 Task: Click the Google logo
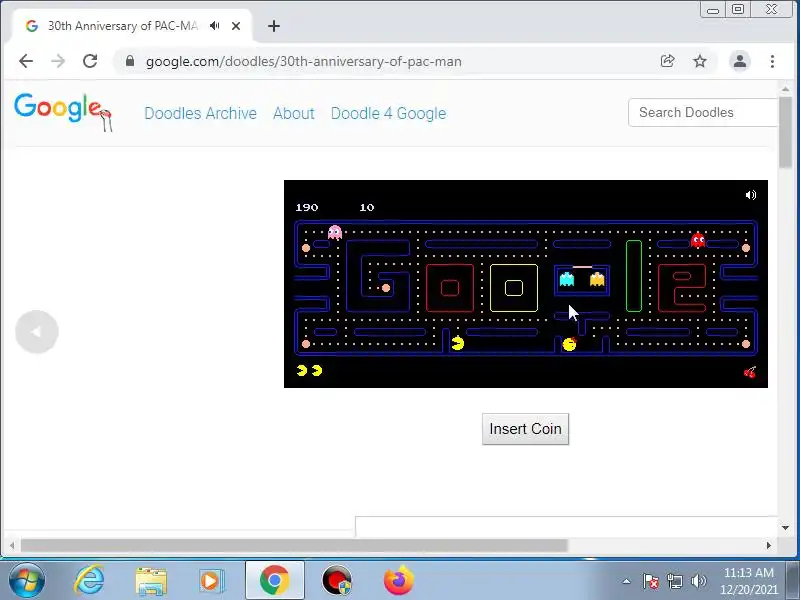coord(62,112)
